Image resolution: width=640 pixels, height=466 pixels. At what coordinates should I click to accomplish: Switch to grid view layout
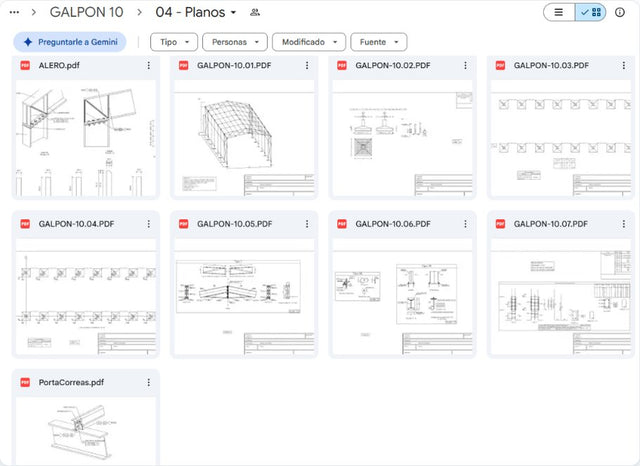(x=591, y=12)
